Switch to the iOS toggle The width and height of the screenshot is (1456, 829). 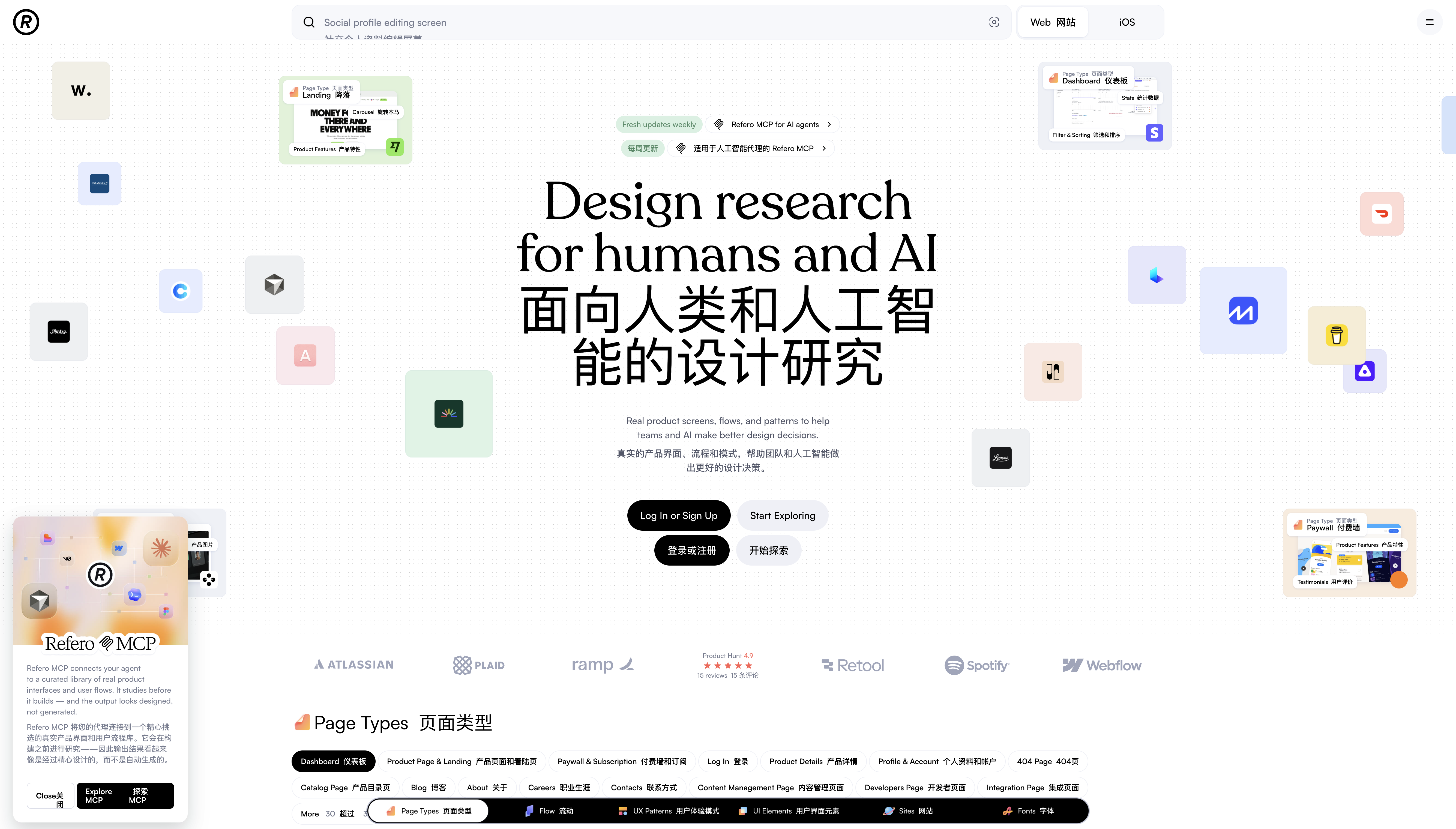[1126, 22]
